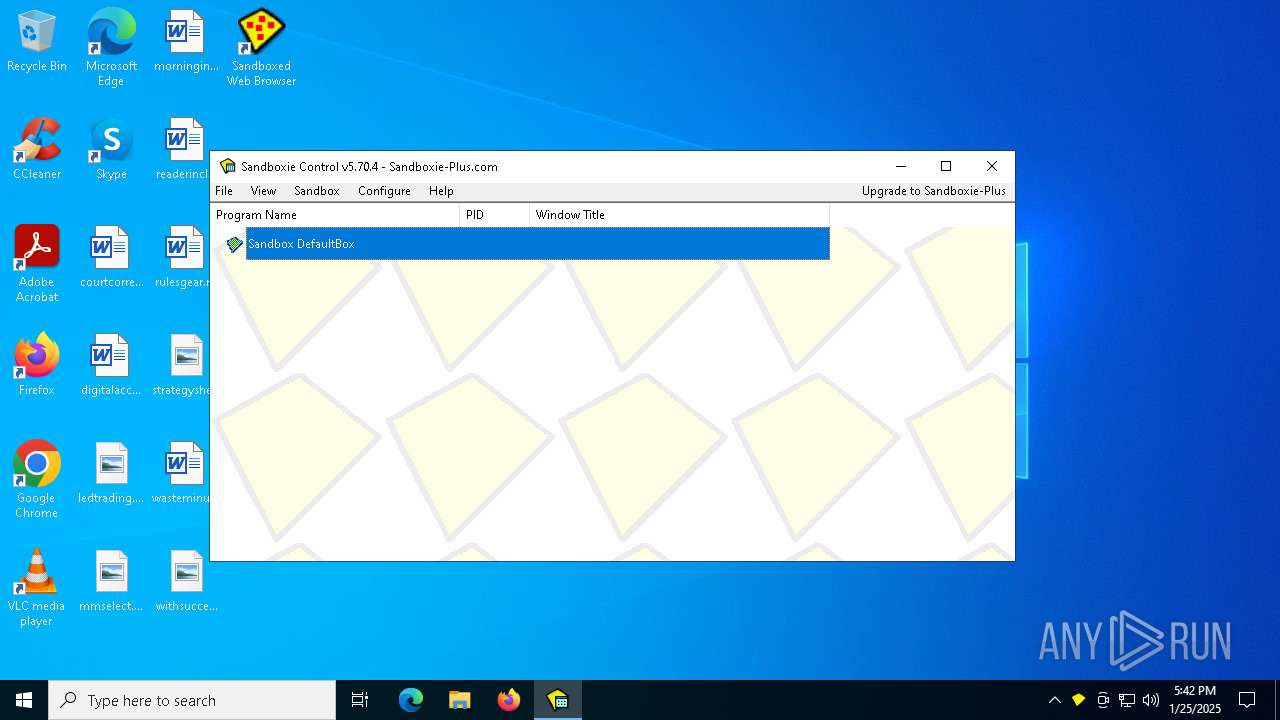Click the volume tray icon
This screenshot has height=720, width=1280.
coord(1151,700)
